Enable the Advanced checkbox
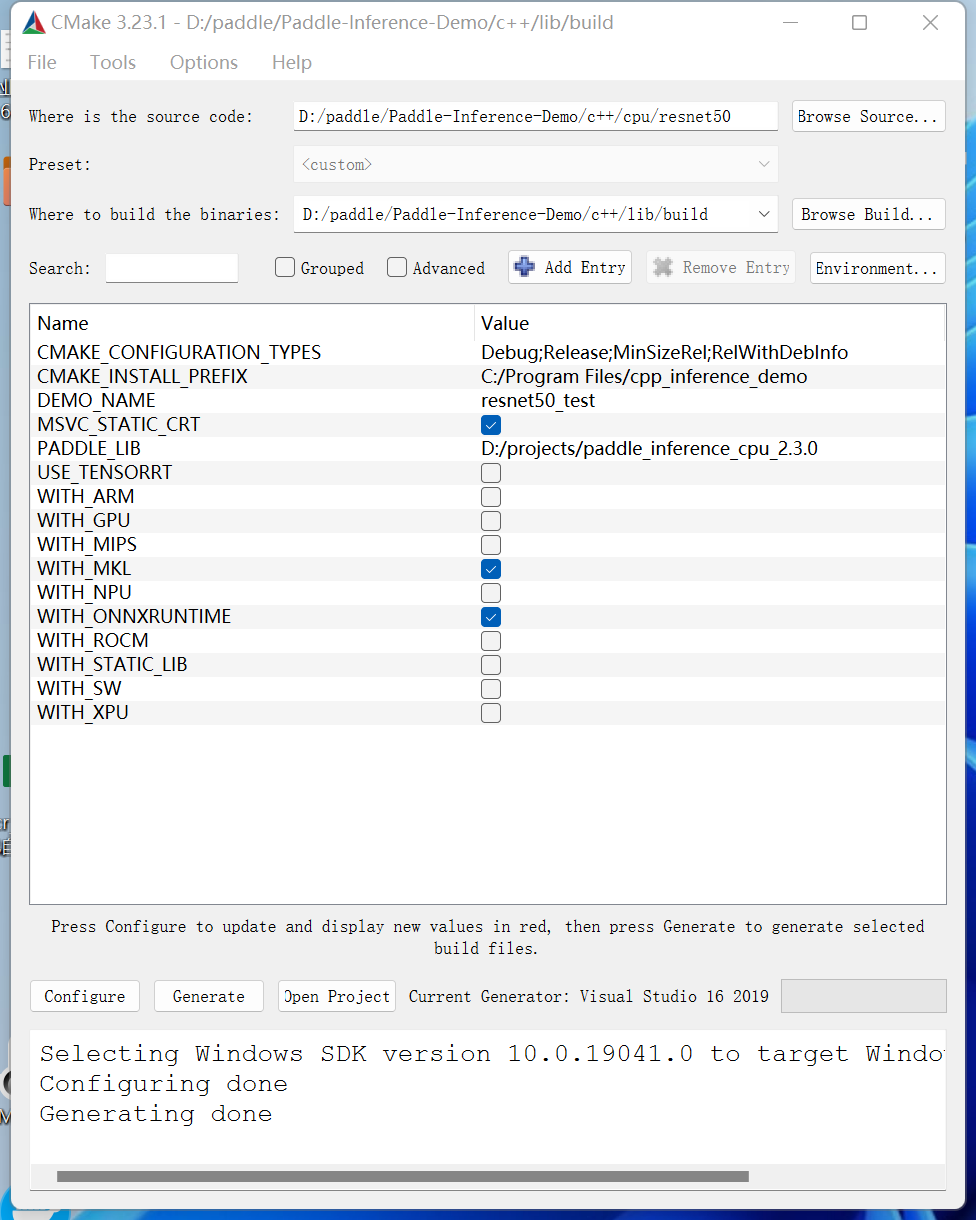The width and height of the screenshot is (976, 1220). 397,267
